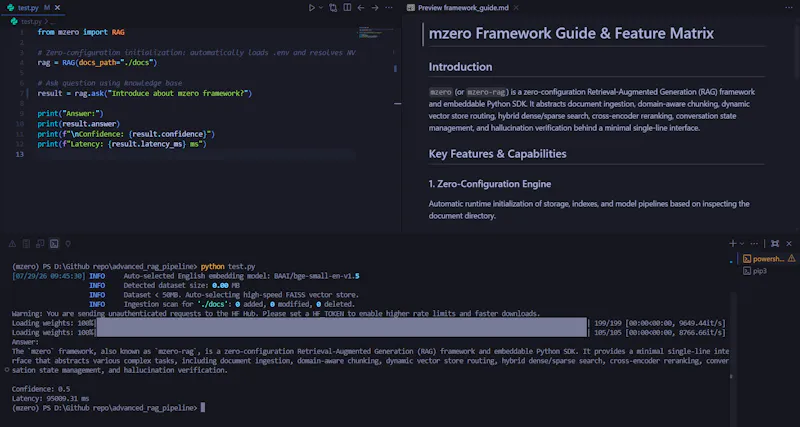The image size is (800, 427).
Task: Click the code minimap in test.py editor
Action: 376,32
